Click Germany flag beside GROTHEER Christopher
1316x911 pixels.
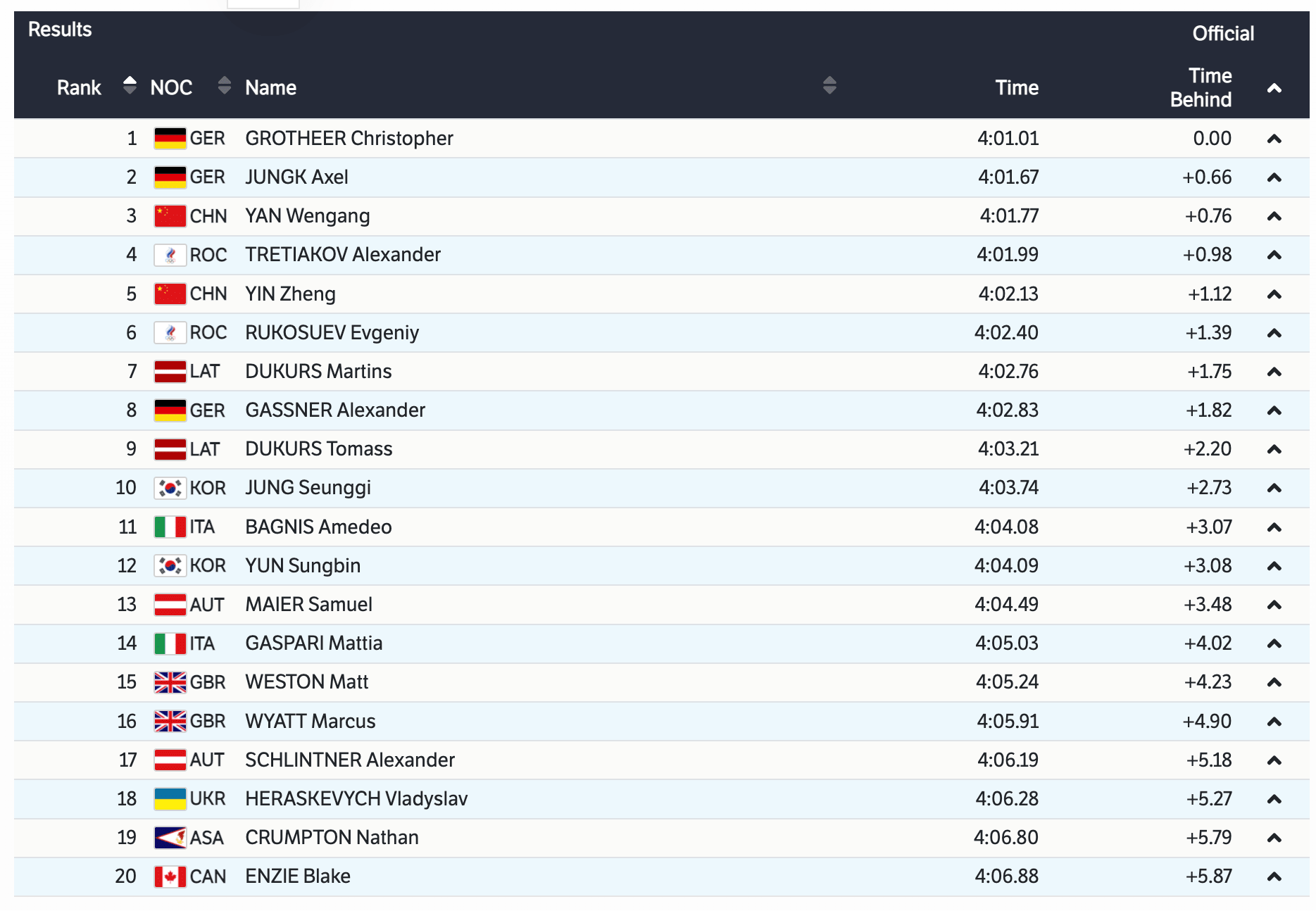coord(170,139)
